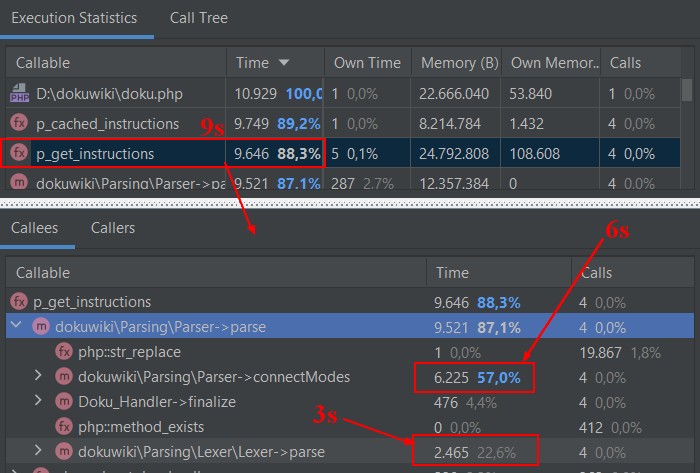Click the function icon of p_get_instructions in top table

(19, 154)
